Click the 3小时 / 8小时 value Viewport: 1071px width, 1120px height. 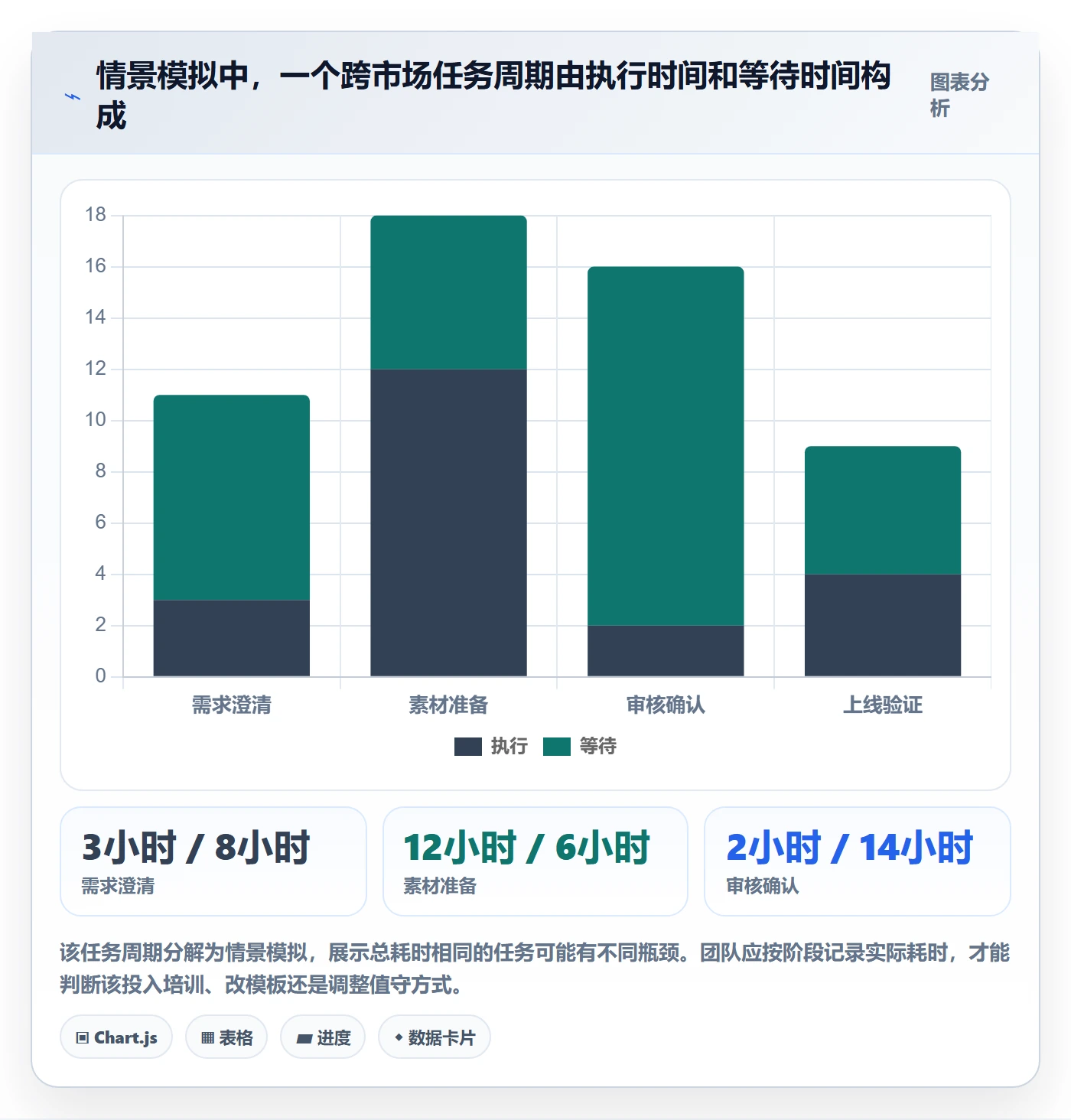click(x=196, y=848)
